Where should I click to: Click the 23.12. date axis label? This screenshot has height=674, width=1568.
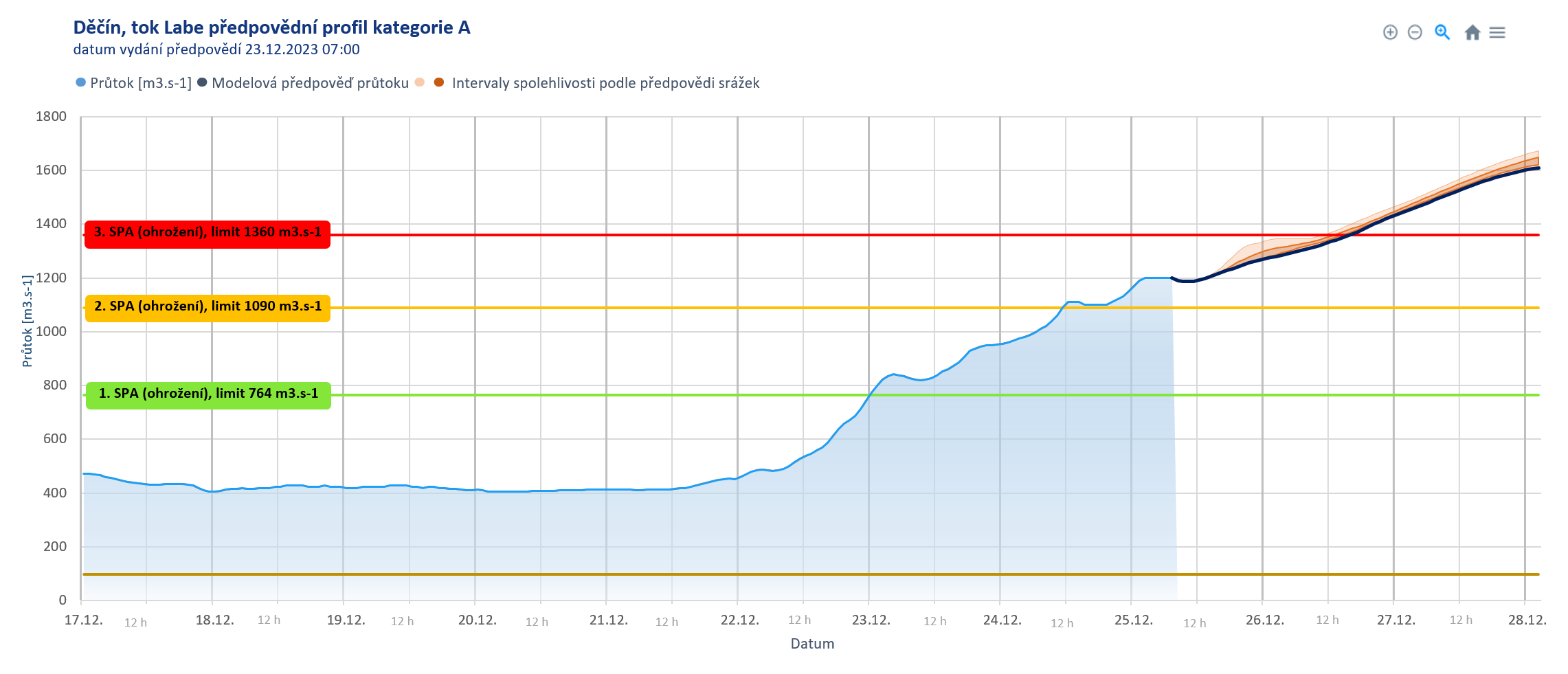coord(871,620)
